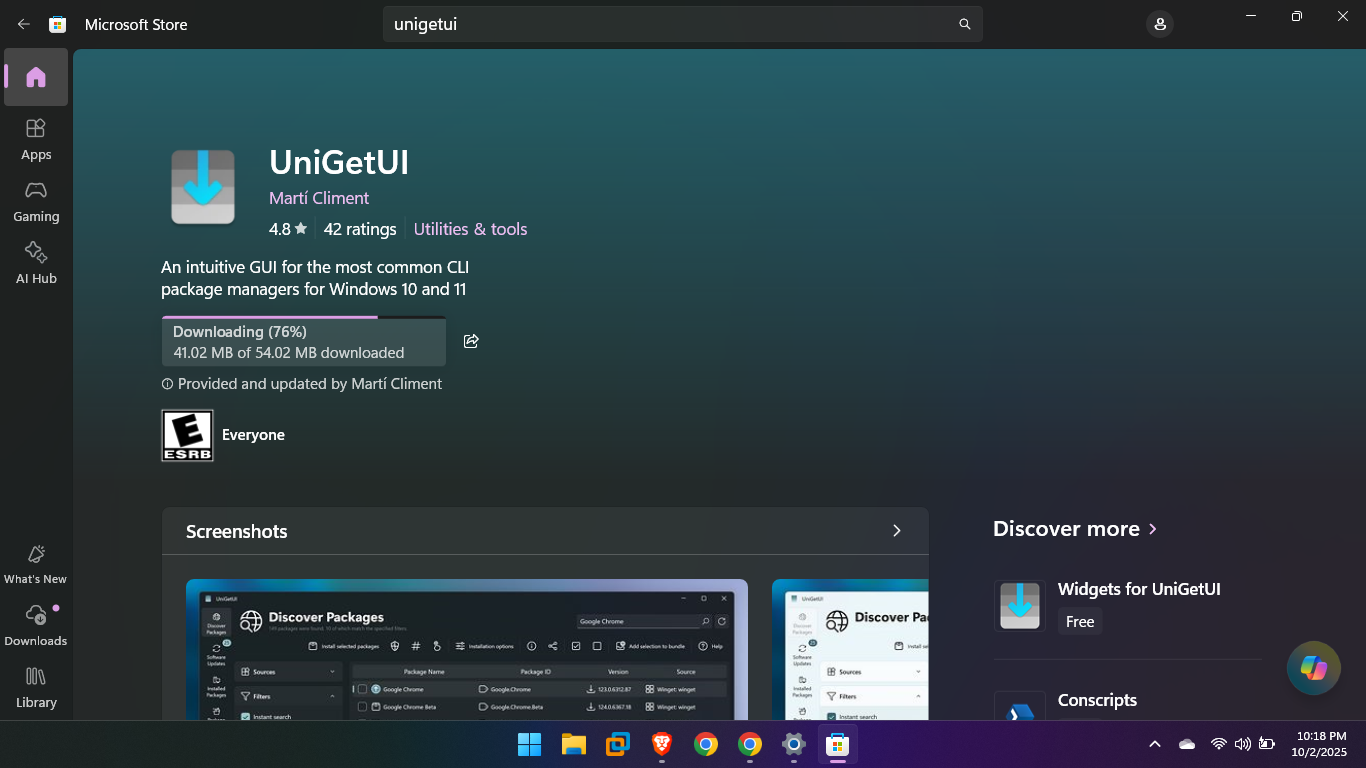Show hidden system tray icons
The image size is (1366, 768).
[x=1154, y=744]
